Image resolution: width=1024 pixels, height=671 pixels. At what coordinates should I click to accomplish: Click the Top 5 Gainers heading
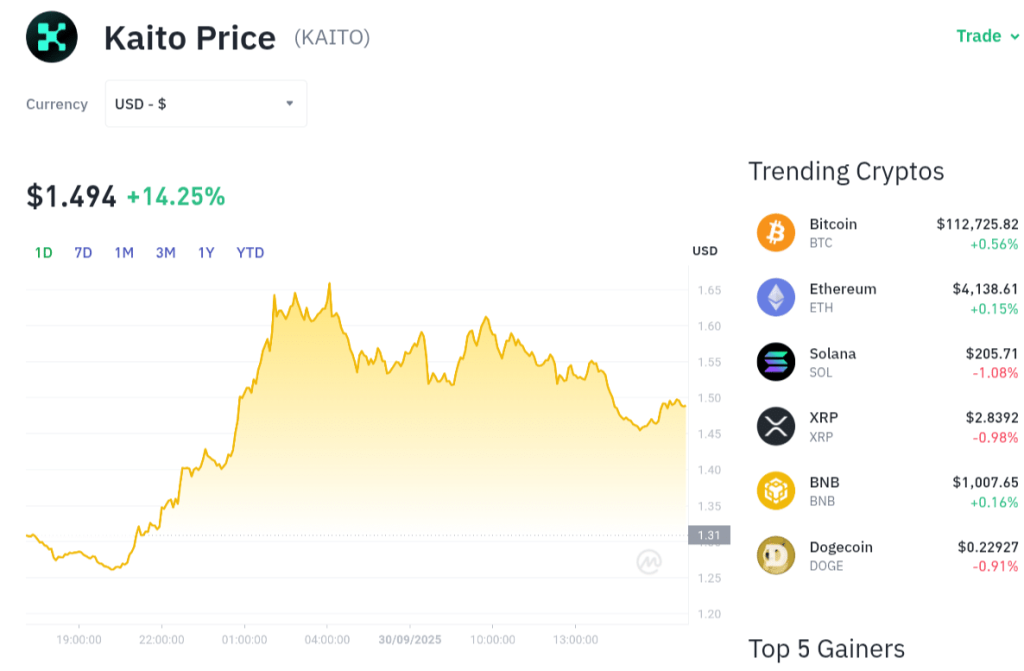(826, 648)
